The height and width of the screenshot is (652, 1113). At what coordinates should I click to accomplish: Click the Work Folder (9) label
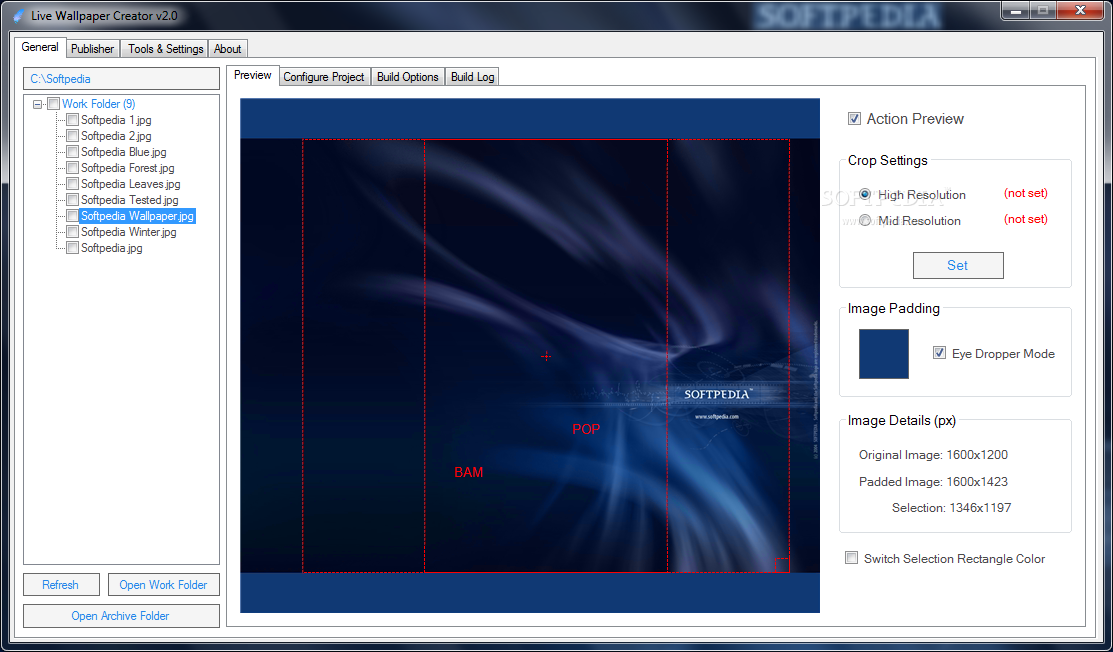coord(99,104)
